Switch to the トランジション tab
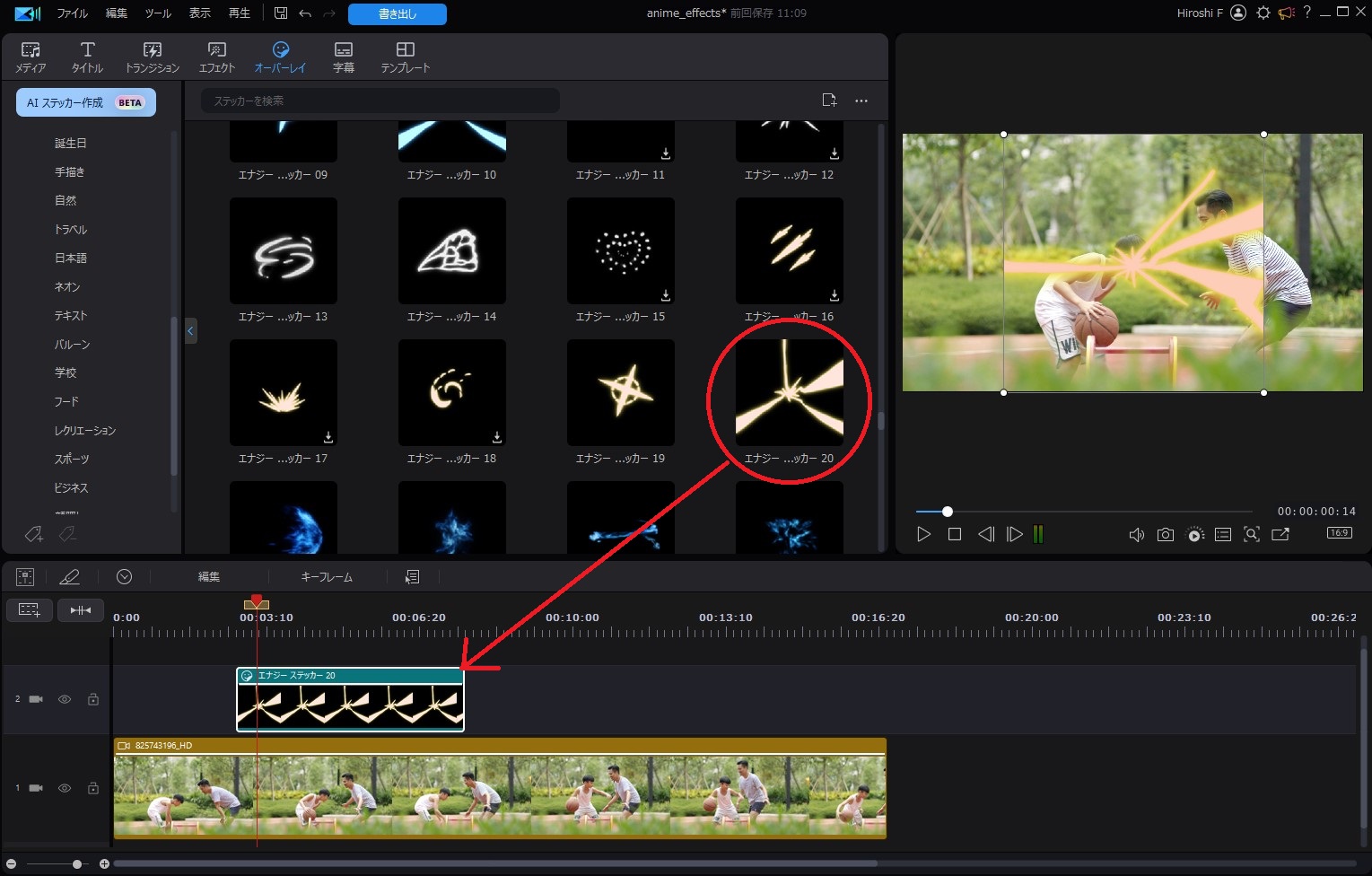Image resolution: width=1372 pixels, height=876 pixels. (x=153, y=57)
